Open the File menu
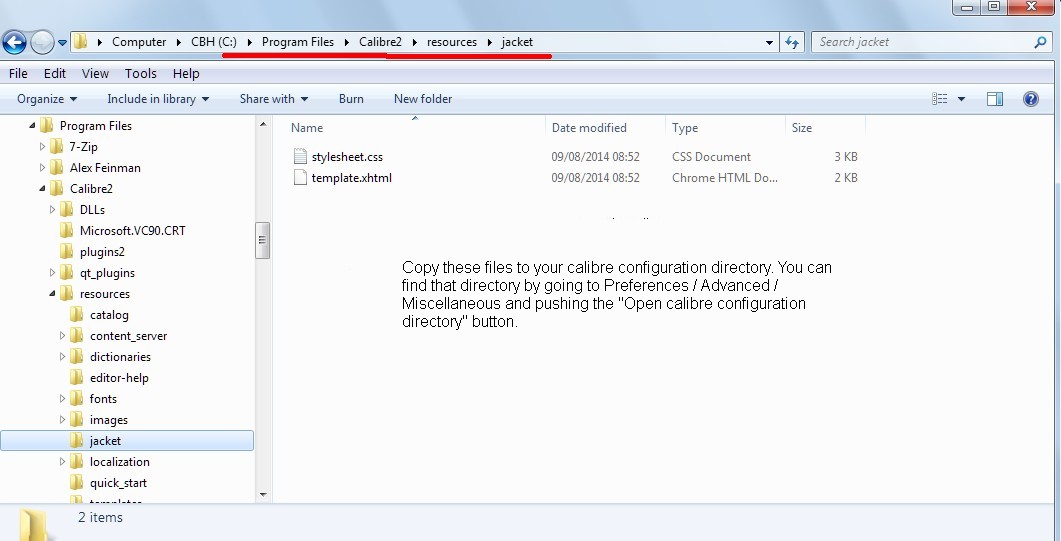Image resolution: width=1061 pixels, height=541 pixels. [18, 74]
